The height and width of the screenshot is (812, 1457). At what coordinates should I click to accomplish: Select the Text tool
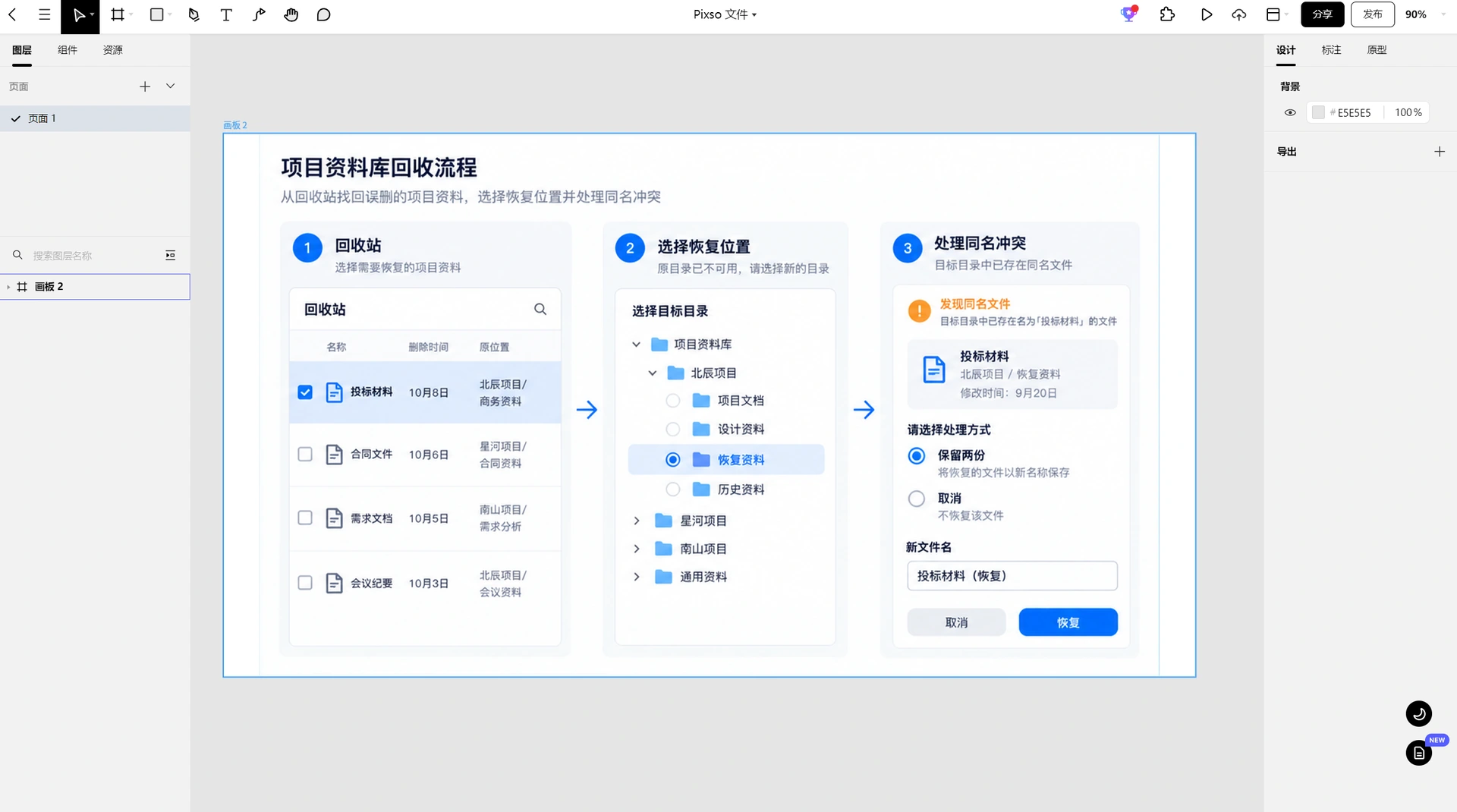[x=226, y=14]
